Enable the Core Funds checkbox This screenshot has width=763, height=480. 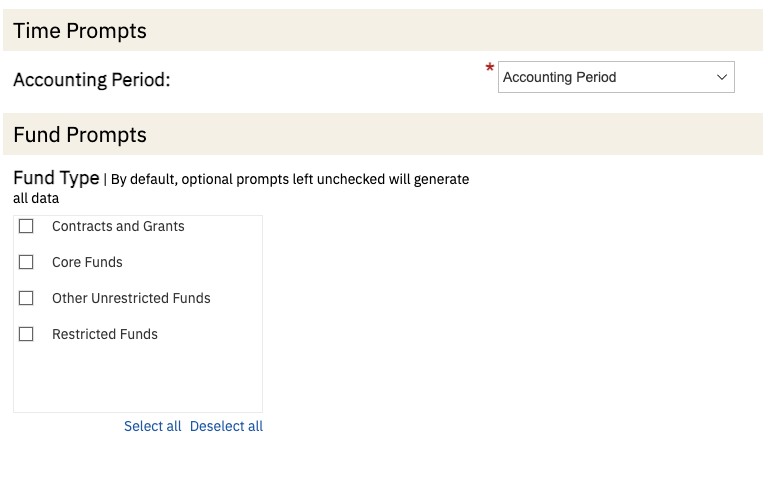click(x=26, y=262)
